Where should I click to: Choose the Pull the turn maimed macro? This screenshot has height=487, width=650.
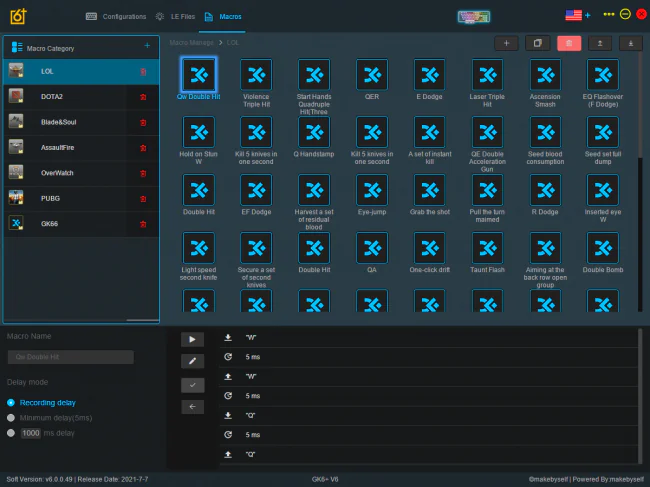[x=488, y=190]
